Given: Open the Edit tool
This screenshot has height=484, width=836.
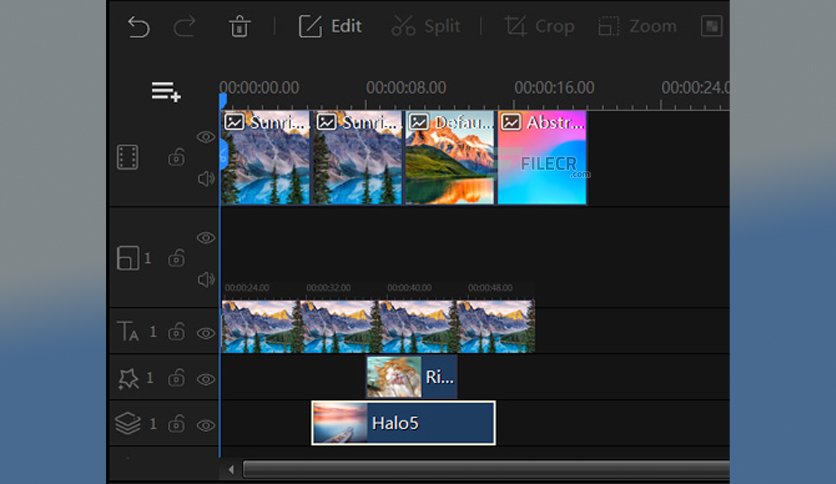Looking at the screenshot, I should coord(330,26).
